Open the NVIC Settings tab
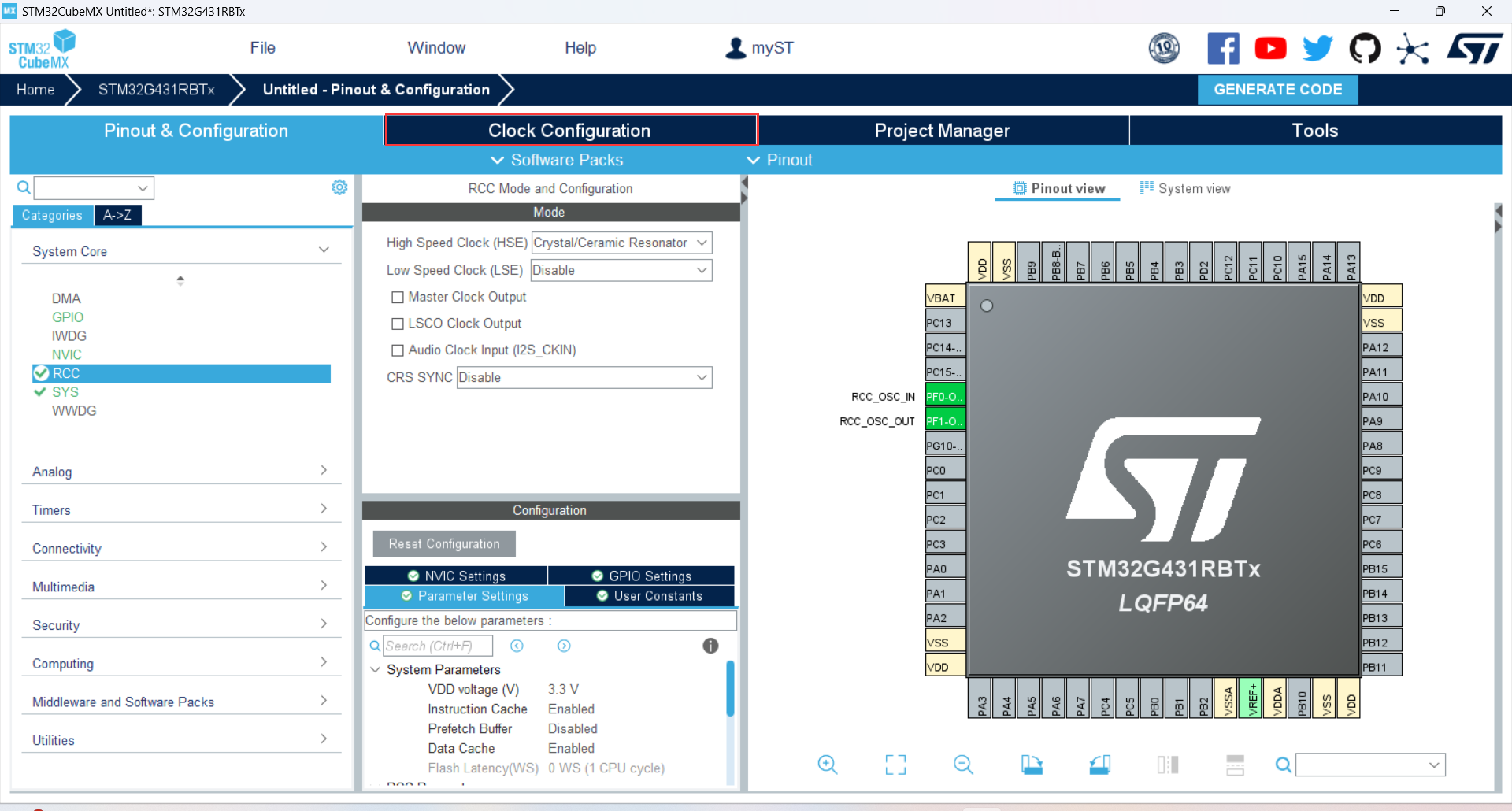1512x811 pixels. [x=457, y=576]
